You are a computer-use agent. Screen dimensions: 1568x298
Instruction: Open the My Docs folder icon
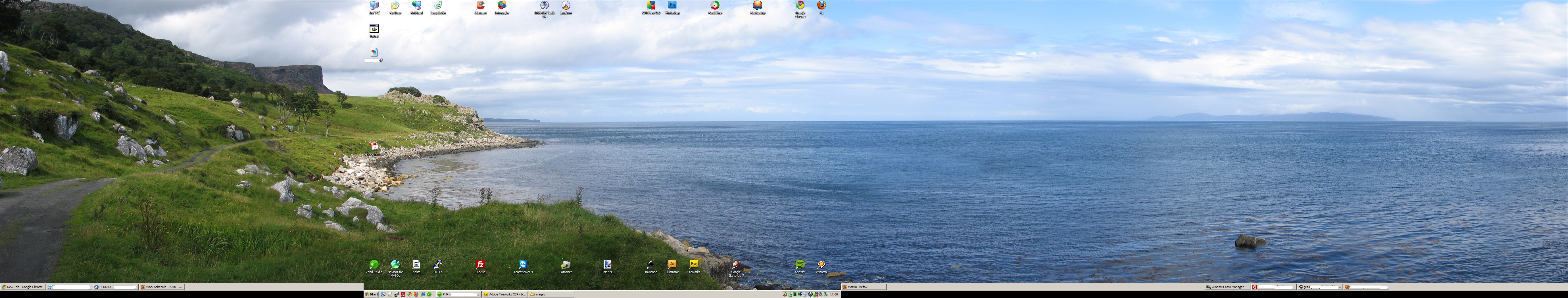coord(395,7)
